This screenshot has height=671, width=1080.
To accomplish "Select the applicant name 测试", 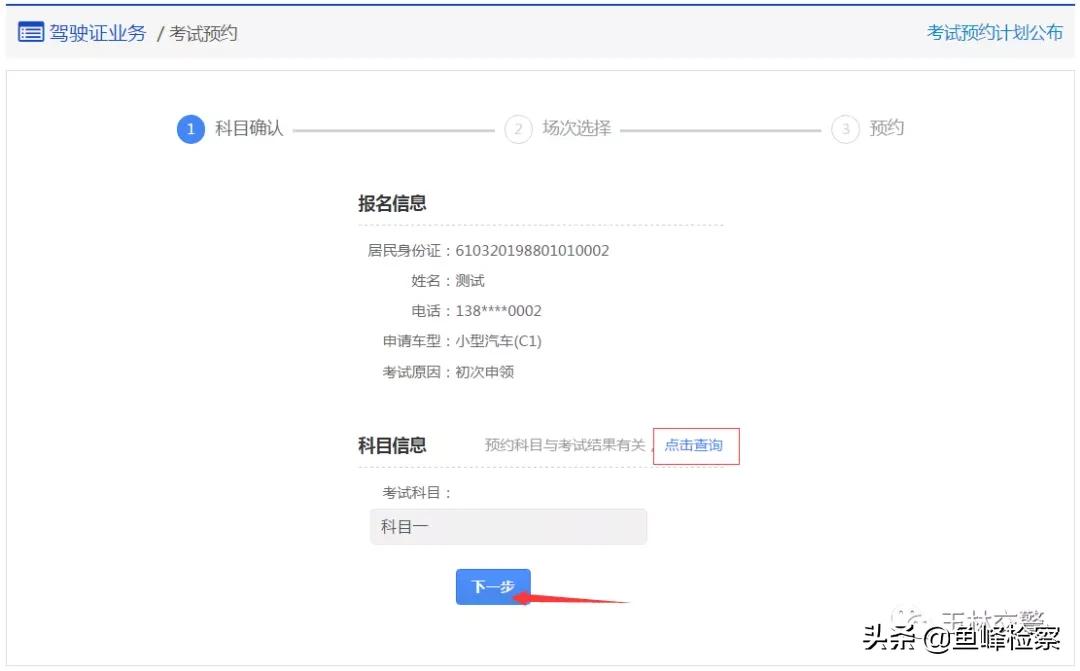I will coord(470,281).
